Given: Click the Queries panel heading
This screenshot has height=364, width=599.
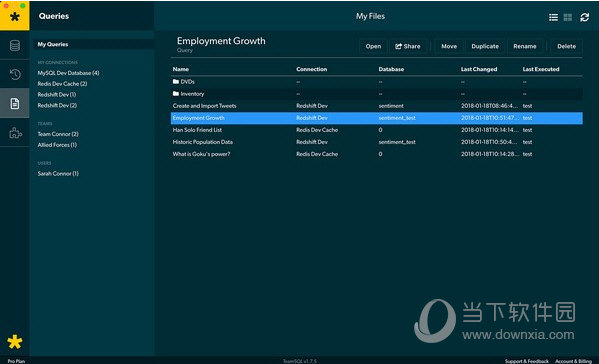Looking at the screenshot, I should 54,16.
